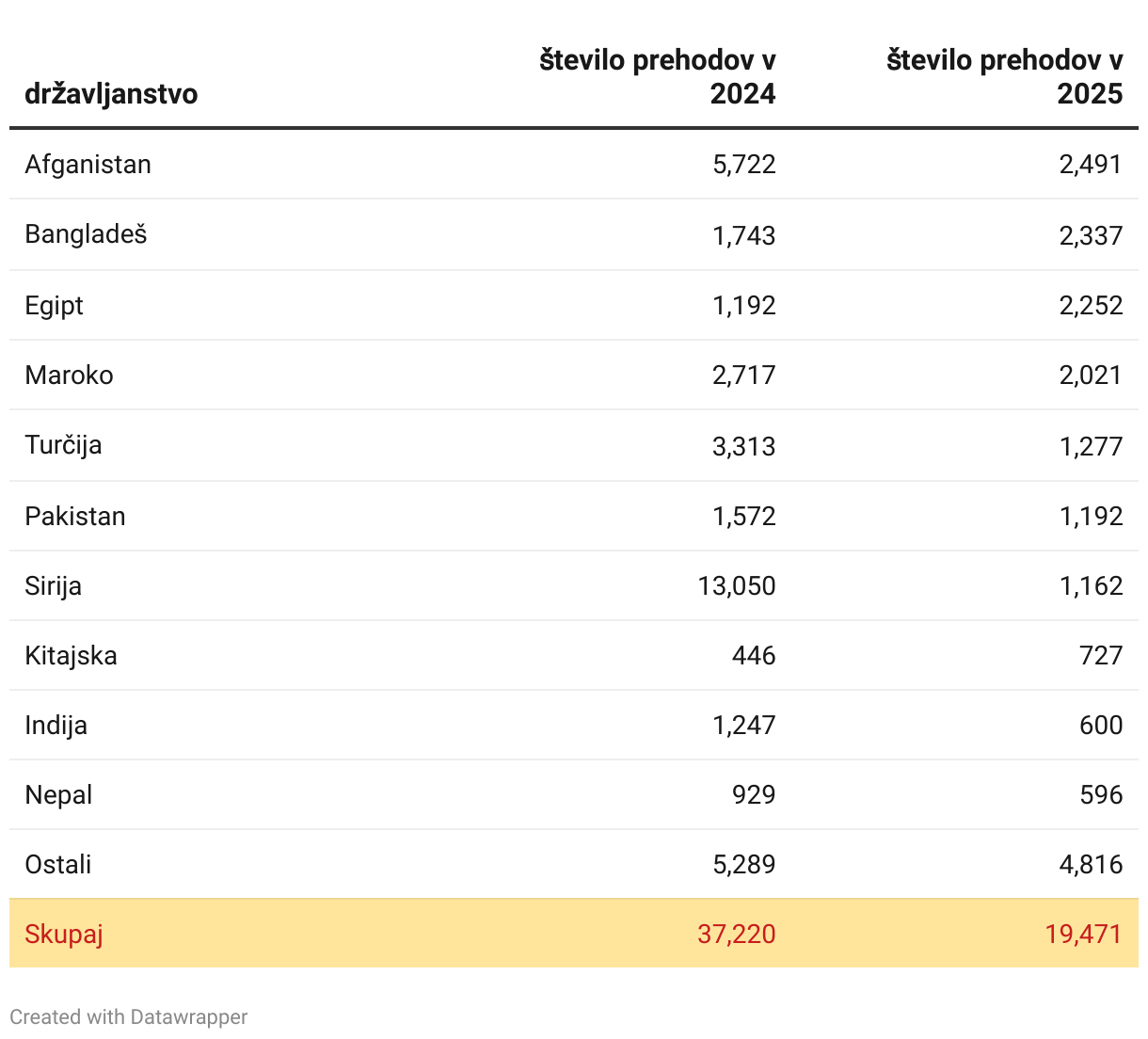Select the Maroko country name
Viewport: 1148px width, 1039px height.
69,376
